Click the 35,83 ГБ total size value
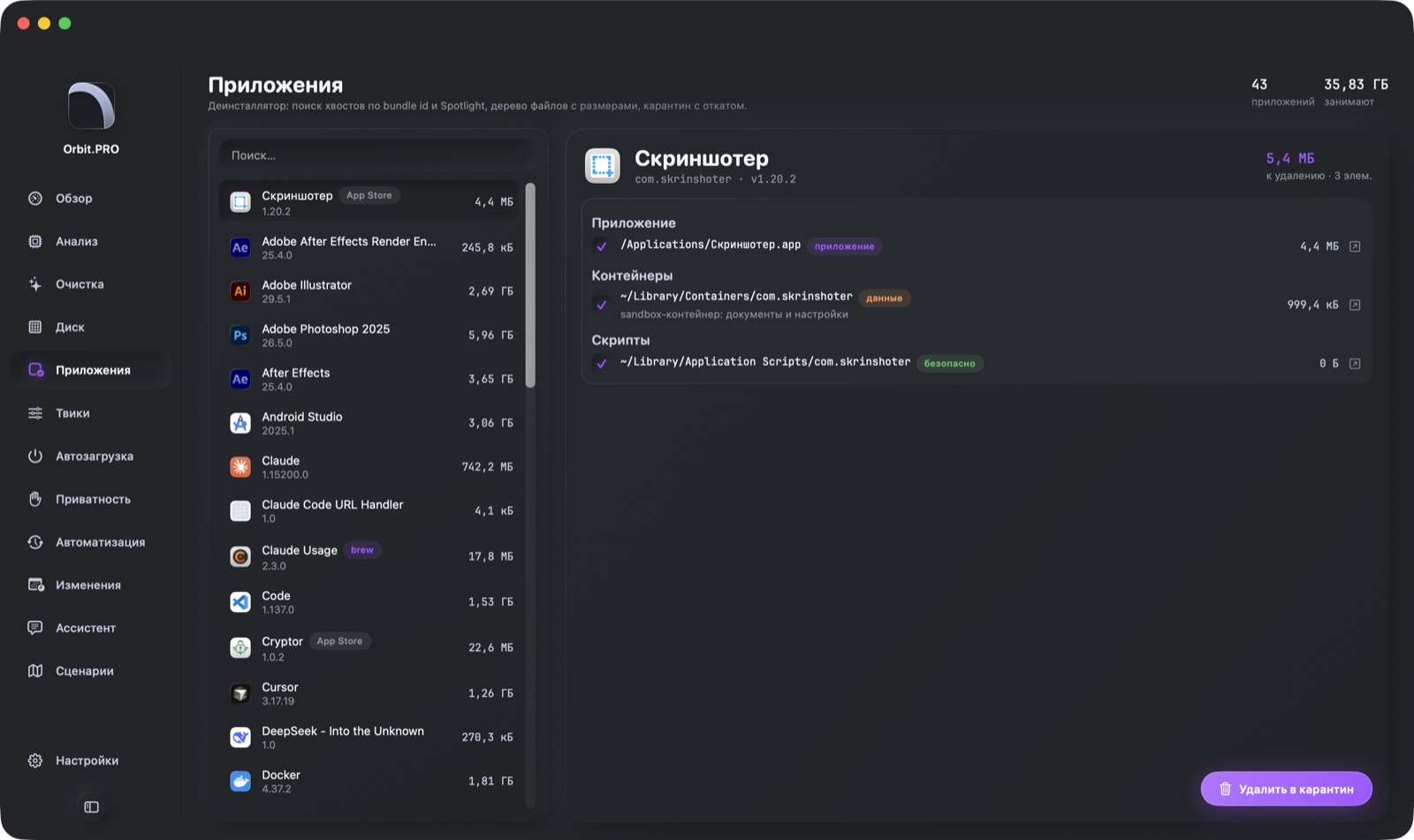The image size is (1414, 840). (1356, 85)
